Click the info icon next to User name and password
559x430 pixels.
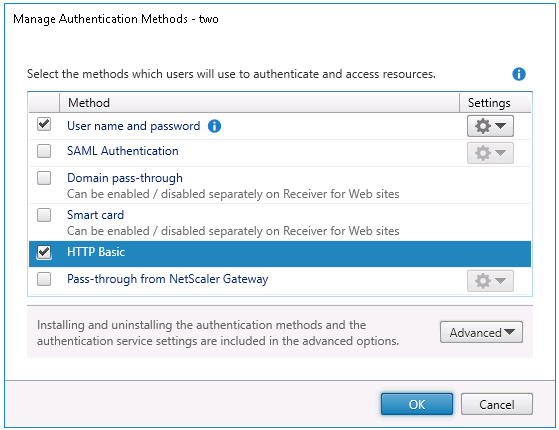pos(214,126)
